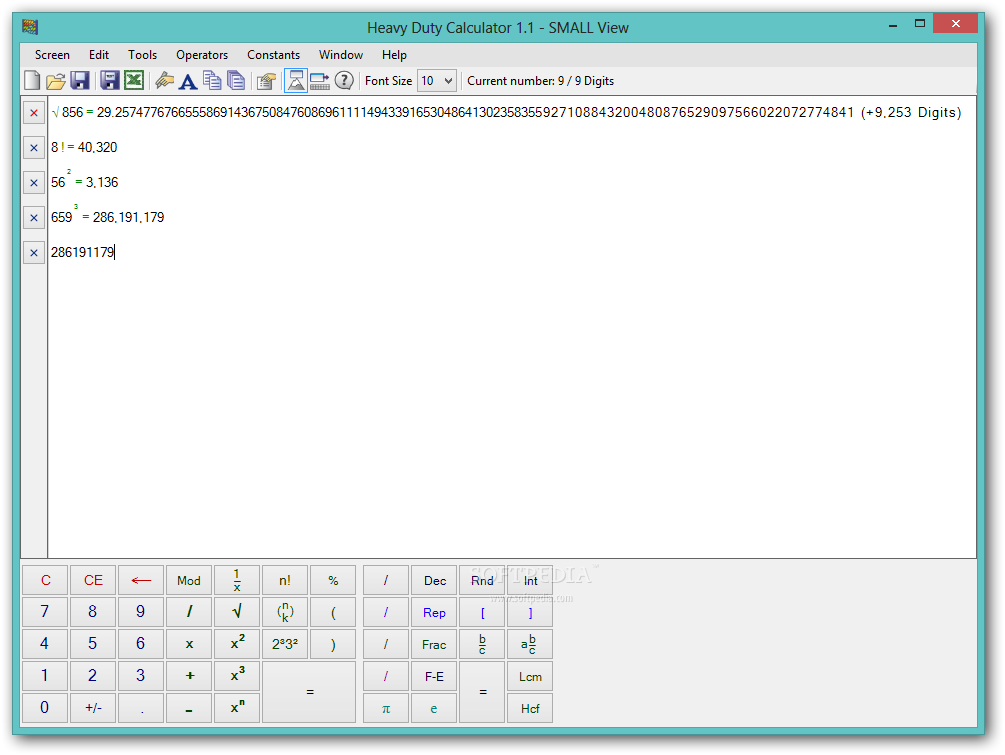The image size is (1005, 755).
Task: Delete the 56² = 3,136 row
Action: point(34,183)
